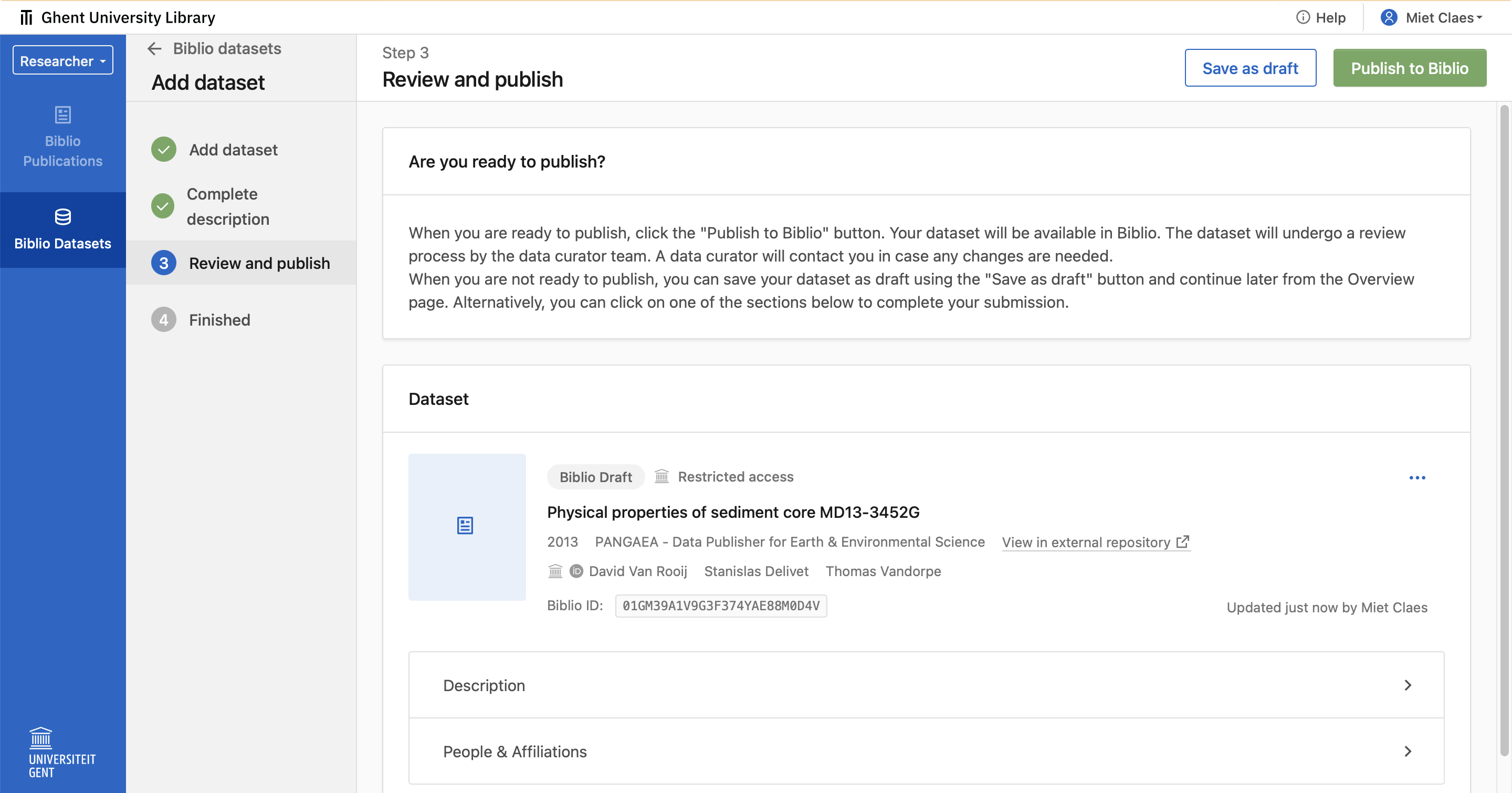Click the ORCID icon beside David Van Rooij
This screenshot has height=793, width=1512.
[575, 570]
